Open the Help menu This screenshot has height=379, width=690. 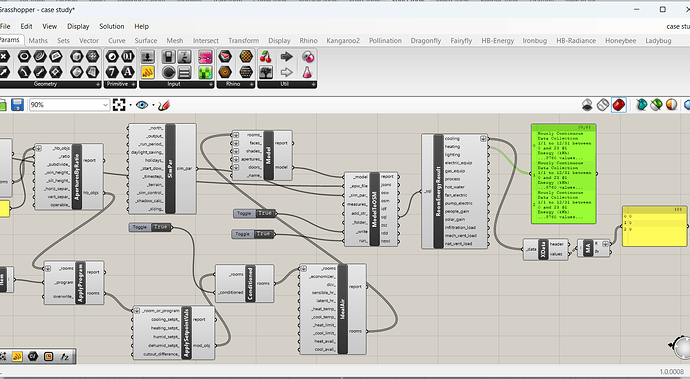tap(142, 26)
